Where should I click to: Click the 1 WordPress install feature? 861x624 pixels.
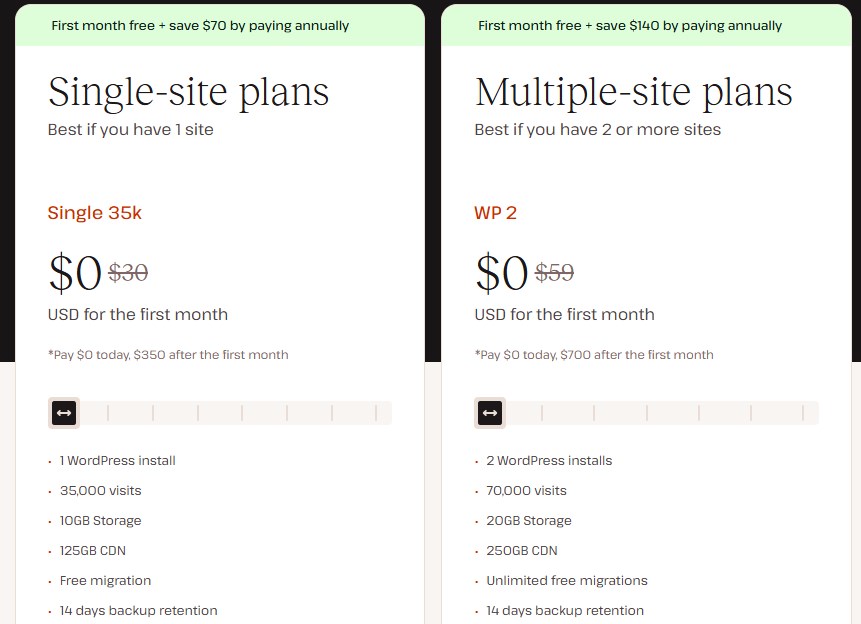click(117, 461)
